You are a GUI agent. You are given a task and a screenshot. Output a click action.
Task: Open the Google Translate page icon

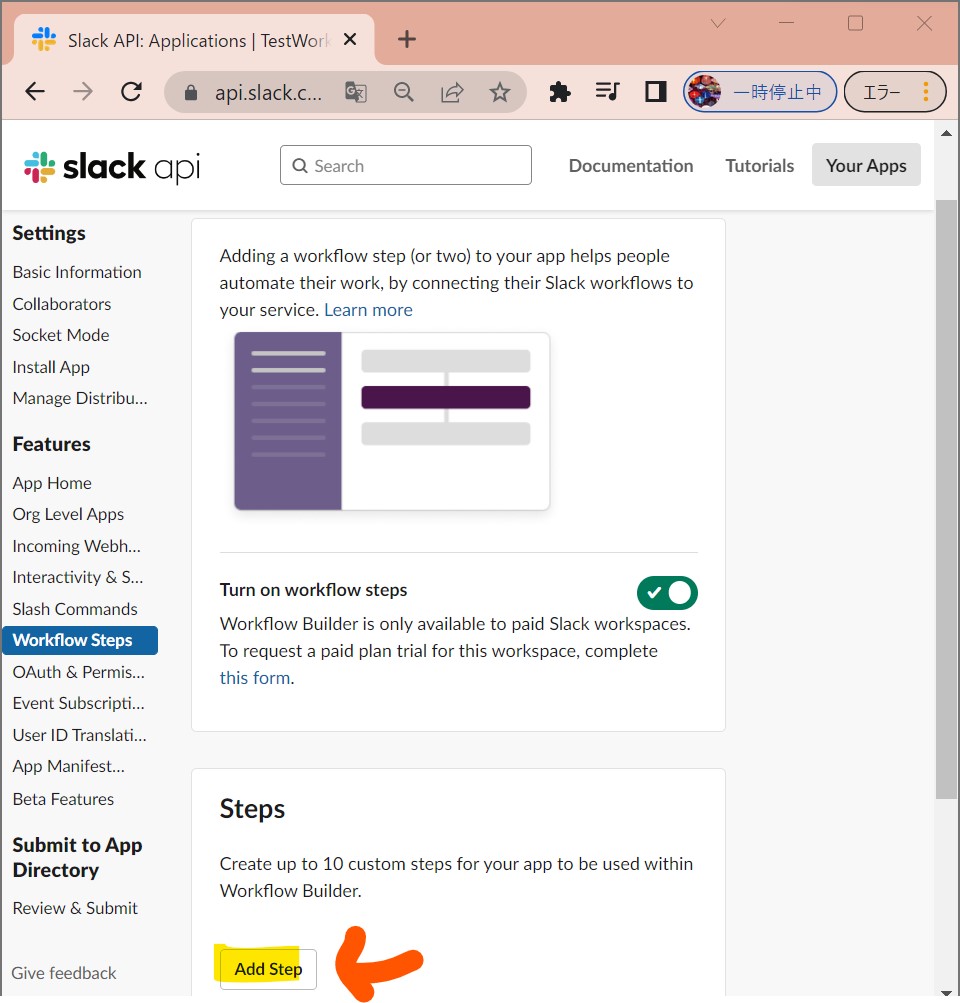(x=356, y=92)
